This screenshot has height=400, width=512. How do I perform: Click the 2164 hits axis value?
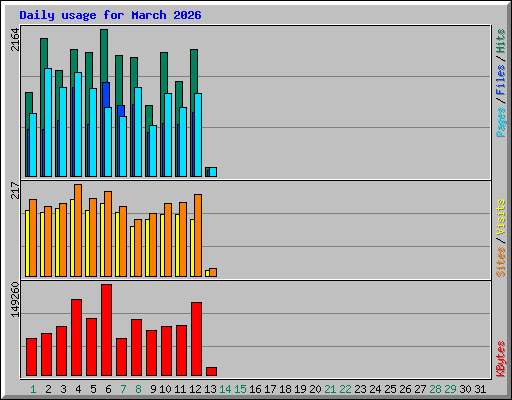click(x=15, y=39)
